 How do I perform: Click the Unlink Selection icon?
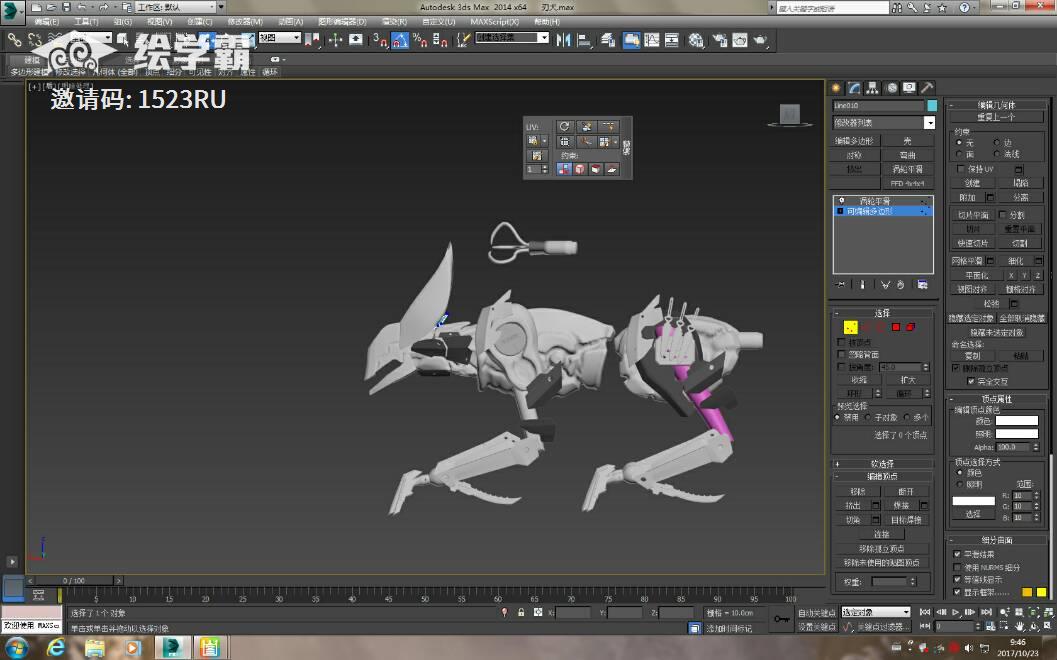pos(34,40)
